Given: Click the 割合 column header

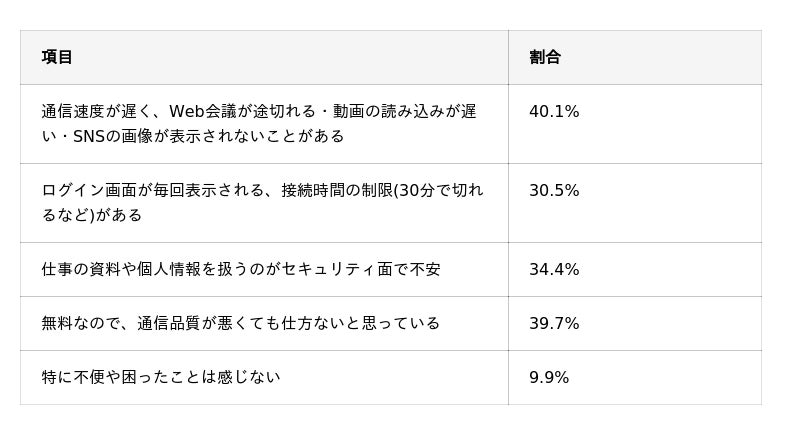Looking at the screenshot, I should (545, 57).
